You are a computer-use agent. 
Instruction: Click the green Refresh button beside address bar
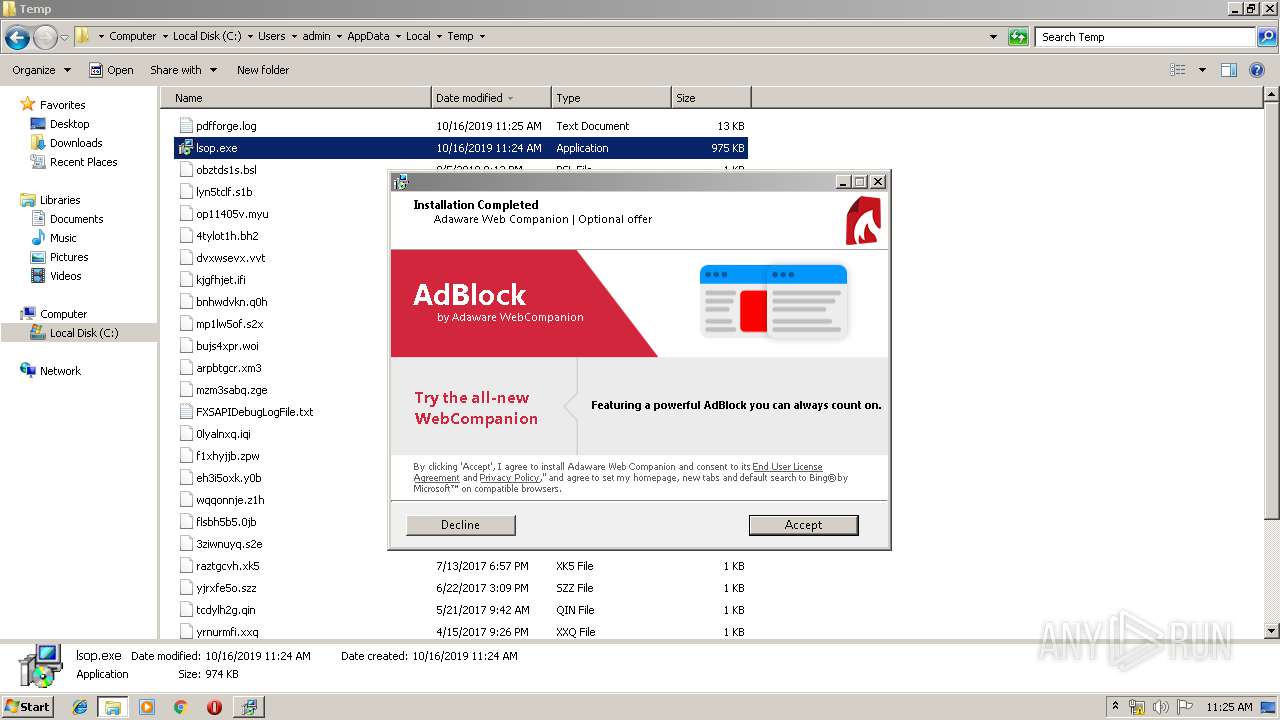point(1018,37)
